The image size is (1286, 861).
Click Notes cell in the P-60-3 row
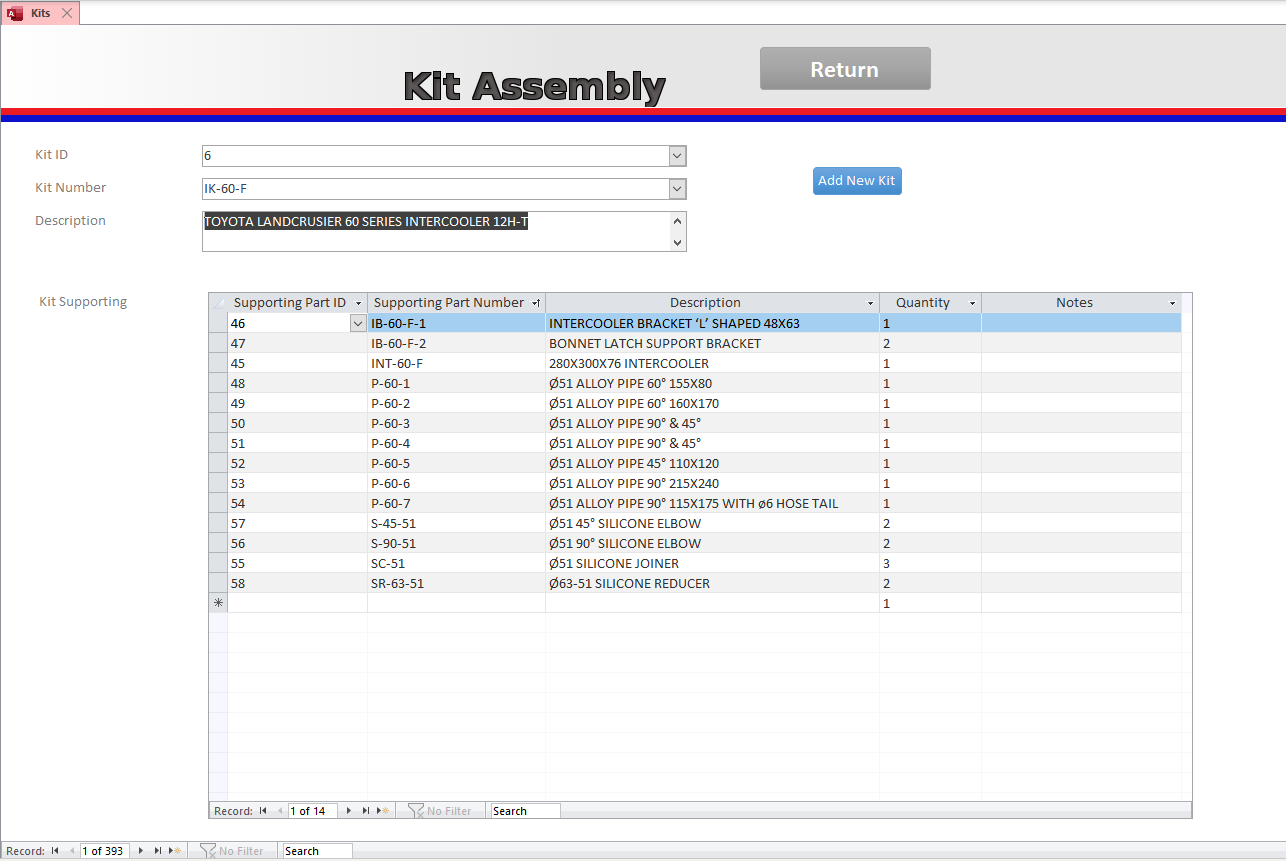click(1081, 423)
